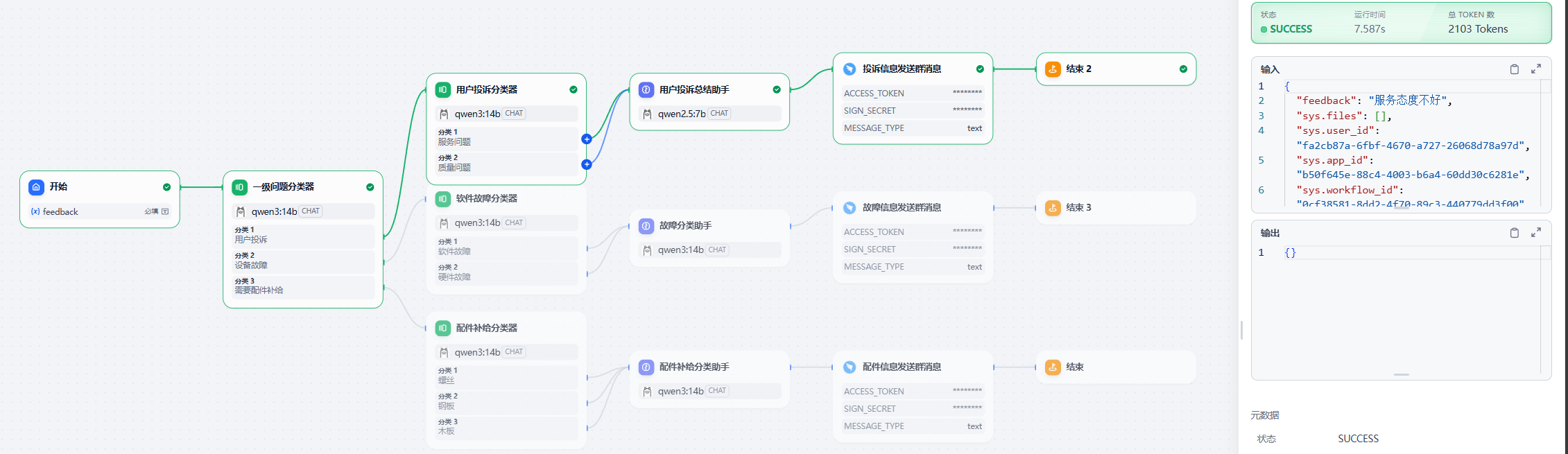The image size is (1568, 454).
Task: Click the 7.587s run time value
Action: coord(1370,29)
